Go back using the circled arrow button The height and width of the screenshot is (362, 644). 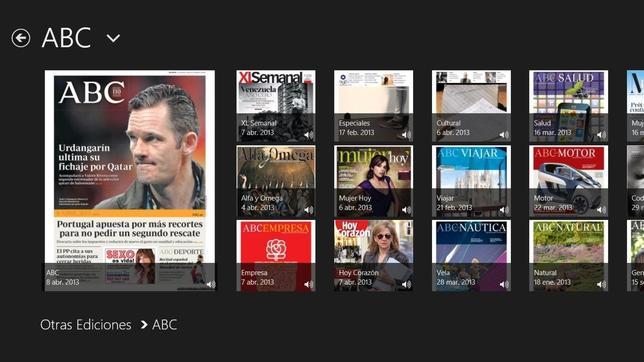21,38
